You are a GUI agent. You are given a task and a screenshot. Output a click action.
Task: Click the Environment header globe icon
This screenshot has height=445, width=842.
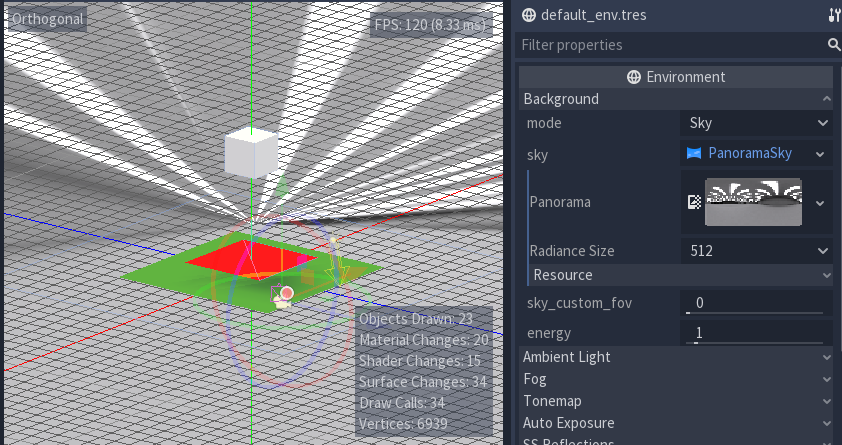pyautogui.click(x=634, y=77)
